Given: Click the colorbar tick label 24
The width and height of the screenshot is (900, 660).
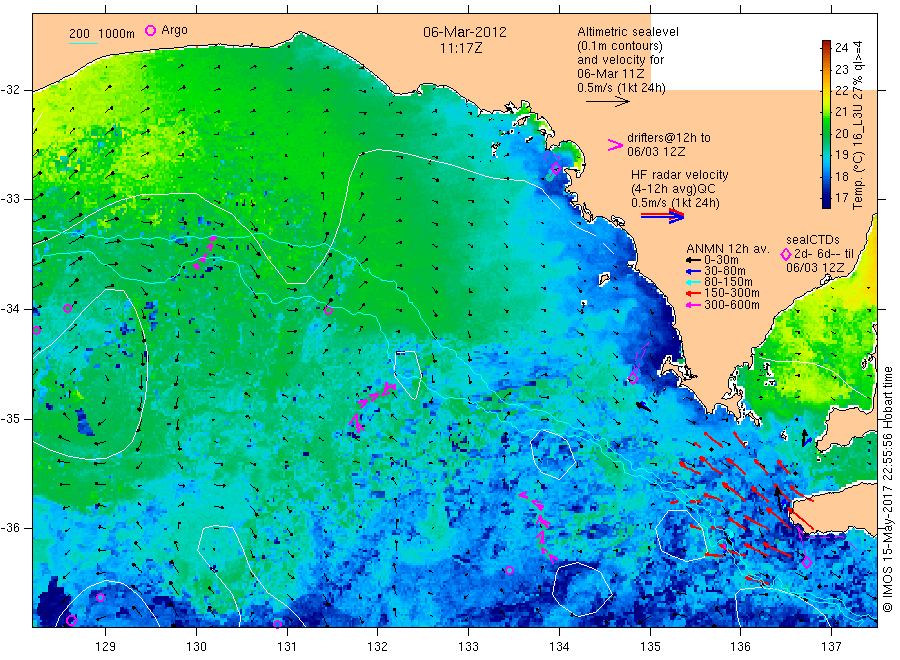Looking at the screenshot, I should [x=841, y=48].
